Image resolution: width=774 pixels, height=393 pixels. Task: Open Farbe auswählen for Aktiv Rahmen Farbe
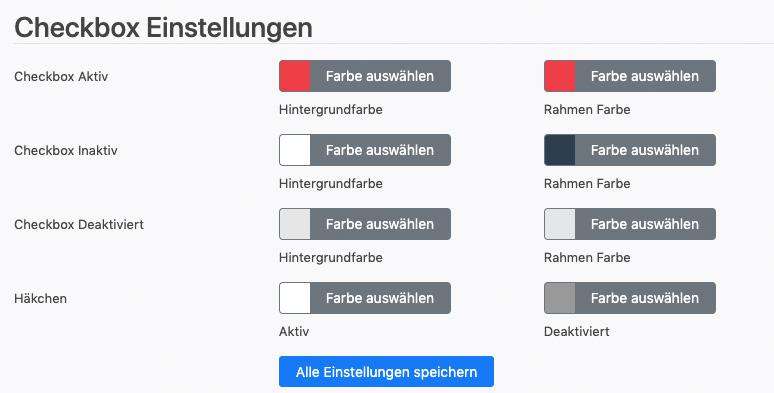[x=645, y=76]
